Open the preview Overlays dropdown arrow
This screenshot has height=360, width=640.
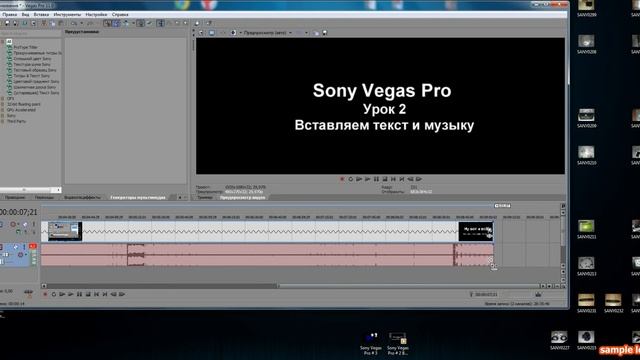coord(307,33)
